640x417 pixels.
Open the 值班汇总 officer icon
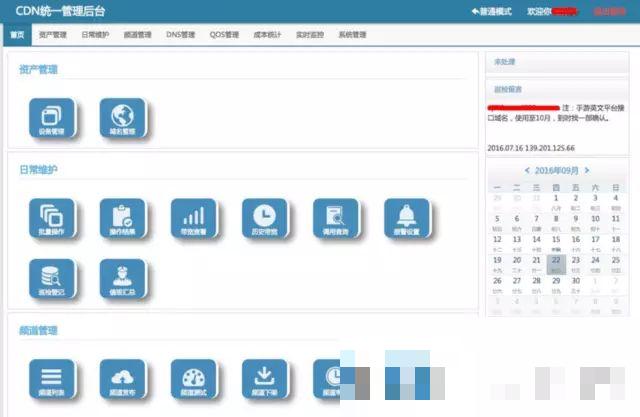coord(122,278)
